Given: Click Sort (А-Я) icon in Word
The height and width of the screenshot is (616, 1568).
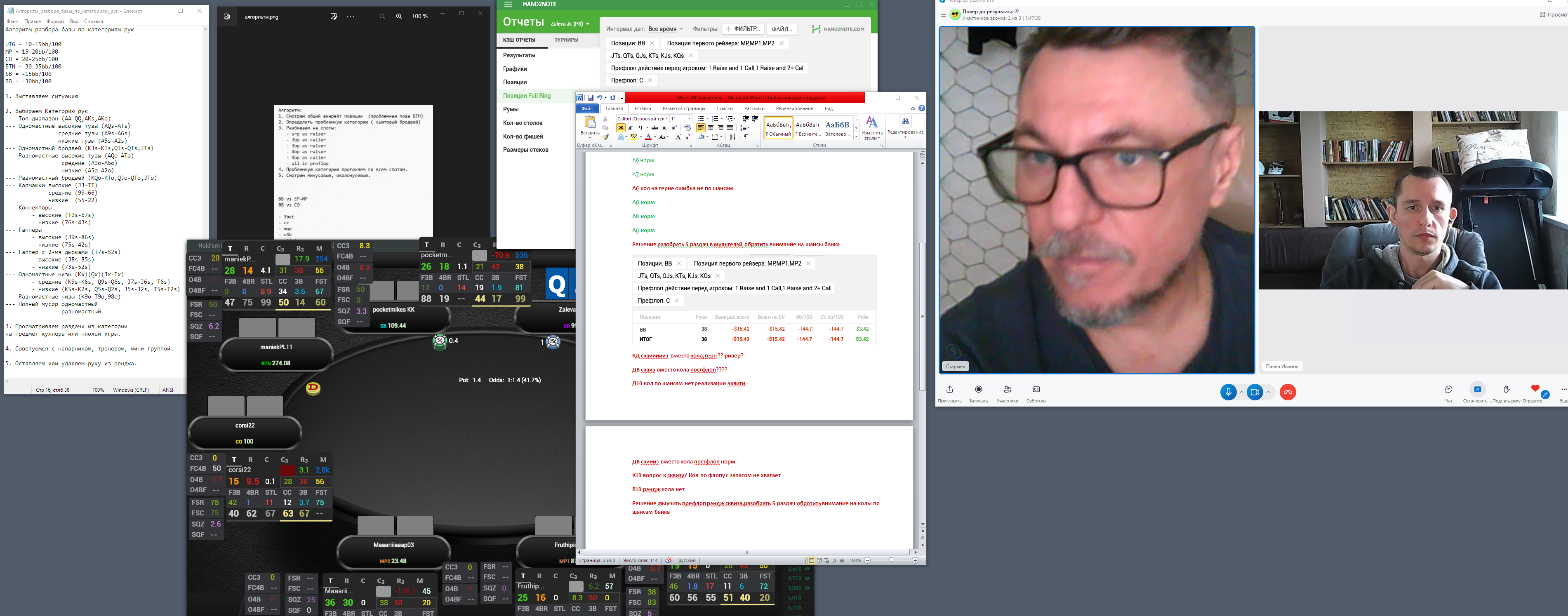Looking at the screenshot, I should point(732,137).
